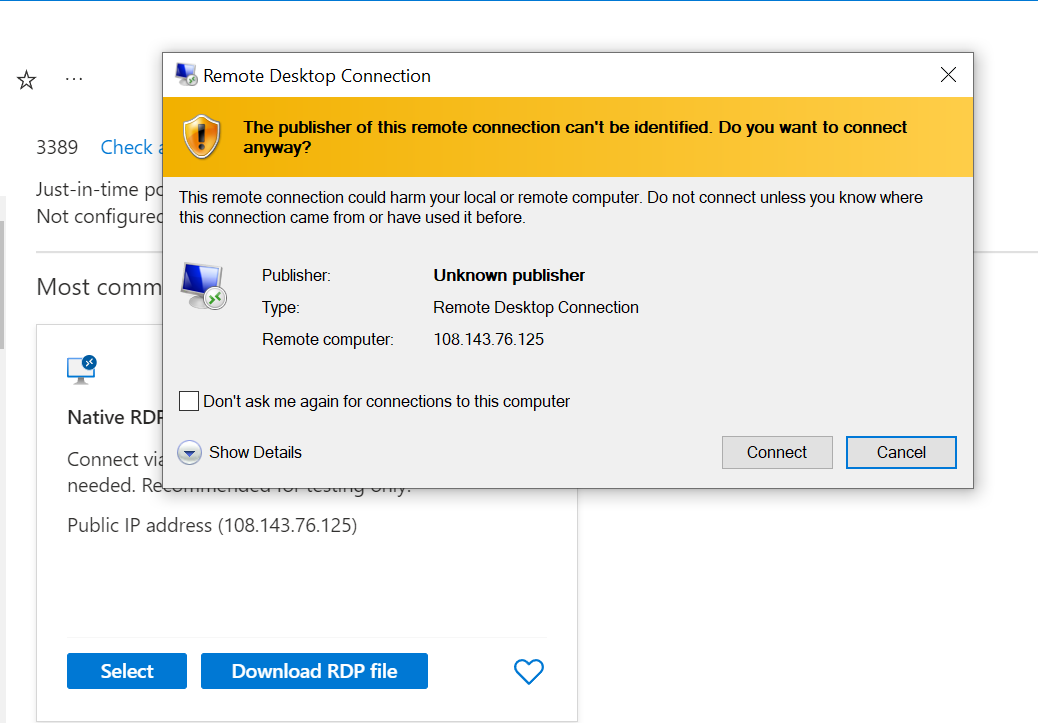The width and height of the screenshot is (1038, 723).
Task: Click the Native RDP monitor icon
Action: [82, 369]
